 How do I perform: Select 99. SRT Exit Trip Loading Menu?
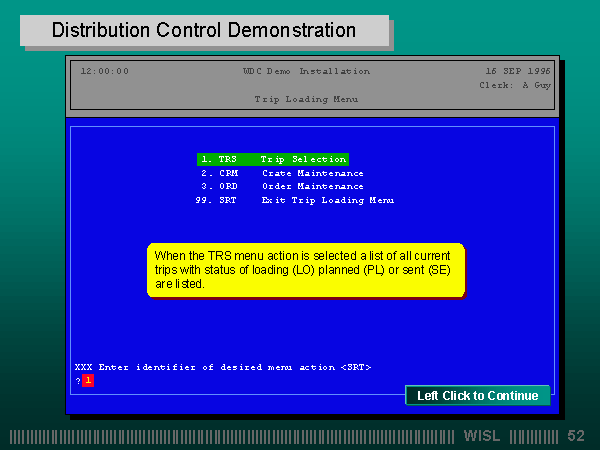point(294,200)
